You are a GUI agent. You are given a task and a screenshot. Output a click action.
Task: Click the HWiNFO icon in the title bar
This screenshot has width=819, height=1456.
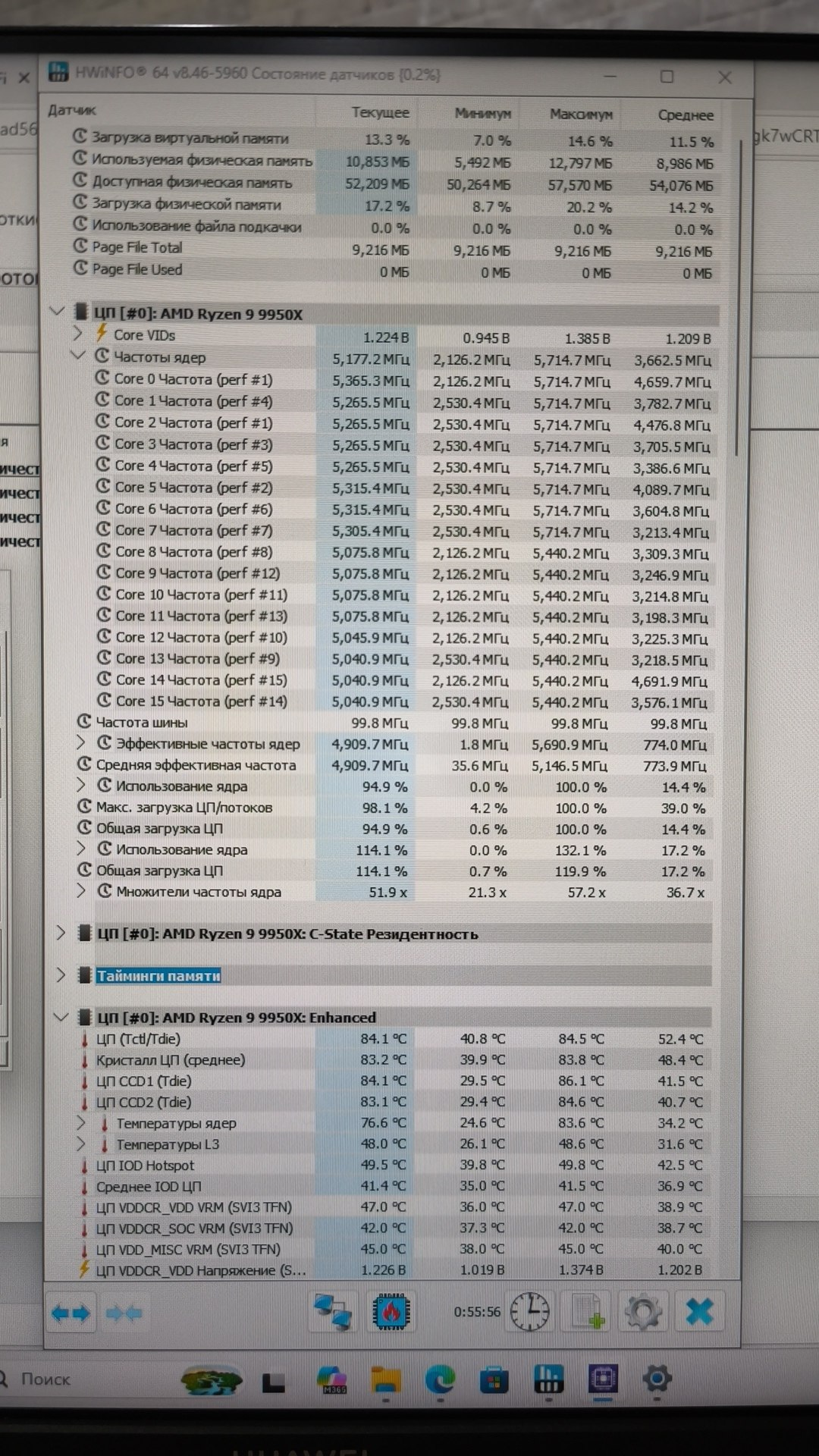(58, 73)
